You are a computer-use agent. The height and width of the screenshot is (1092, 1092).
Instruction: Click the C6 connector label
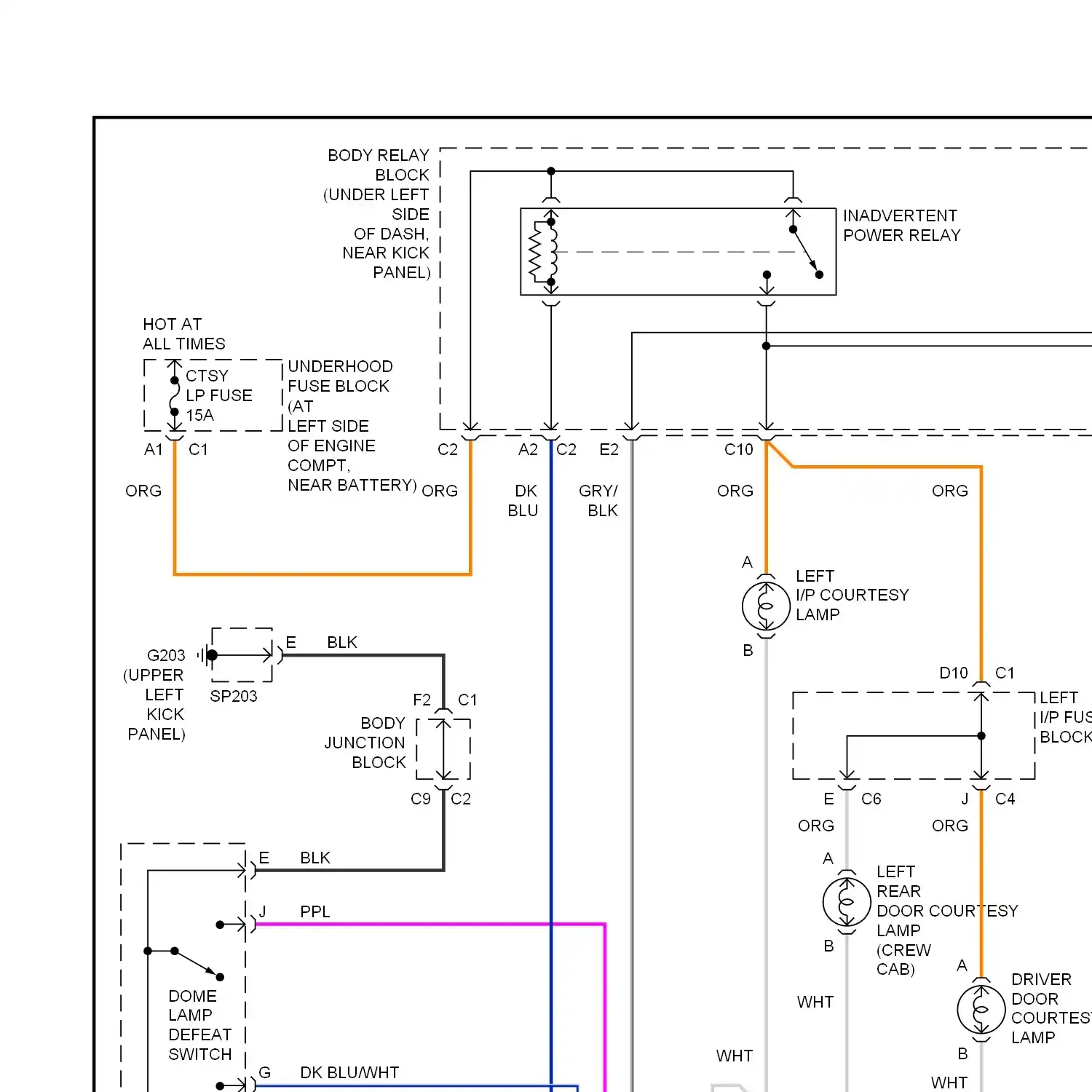[x=871, y=799]
